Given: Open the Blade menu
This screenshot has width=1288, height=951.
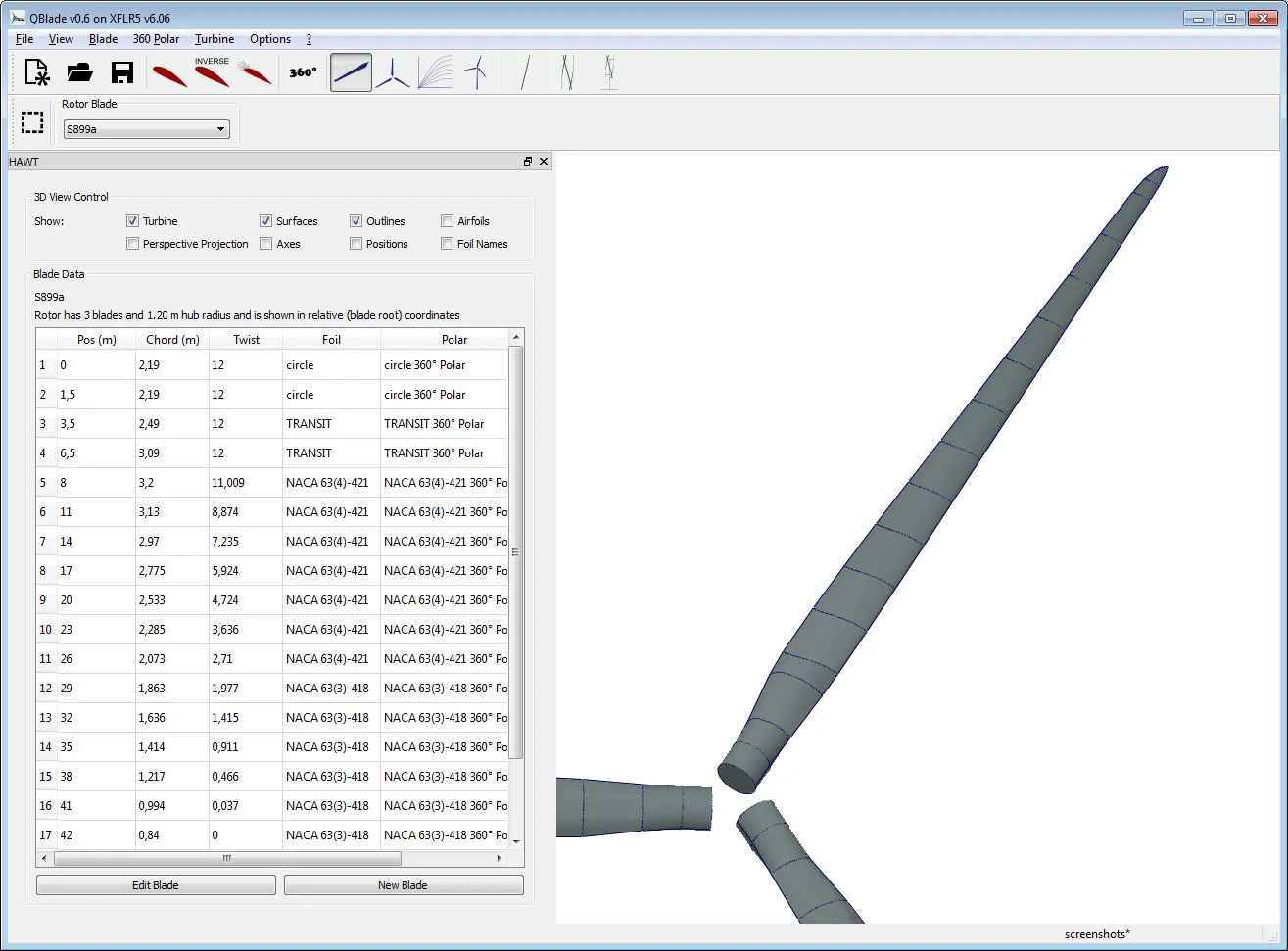Looking at the screenshot, I should (x=102, y=39).
